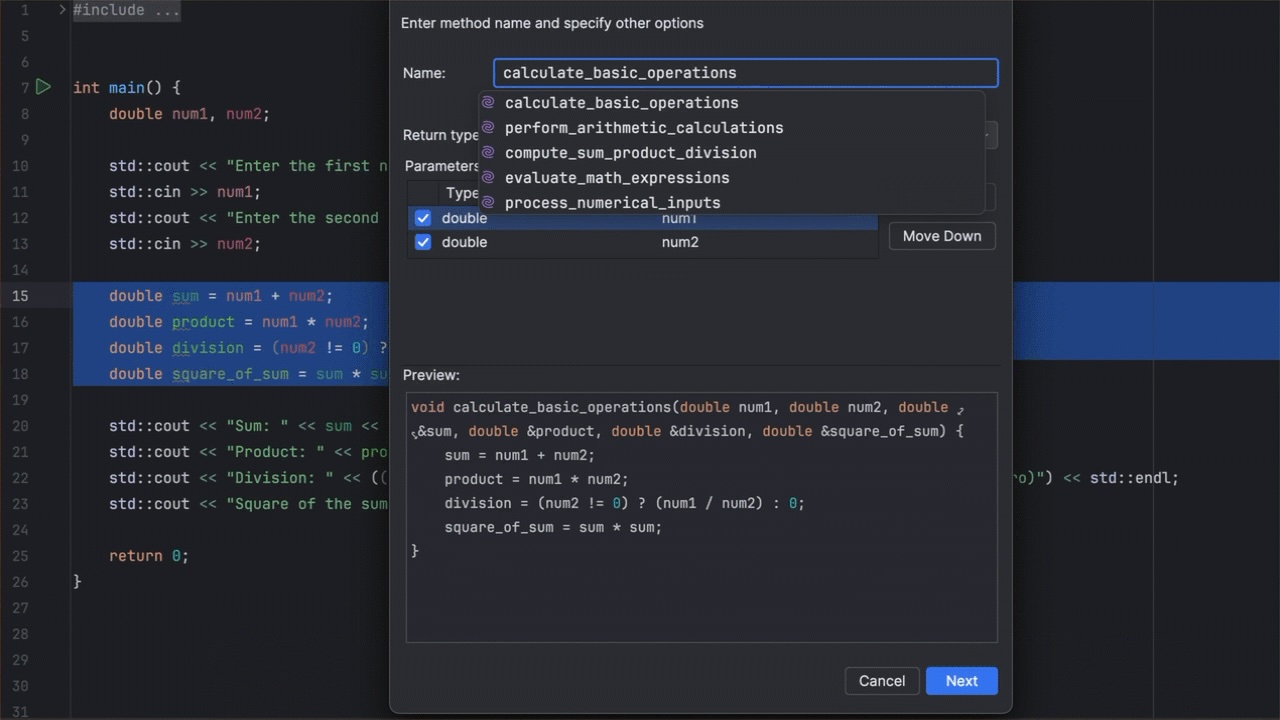
Task: Select the "double" type cell of num2
Action: 464,242
